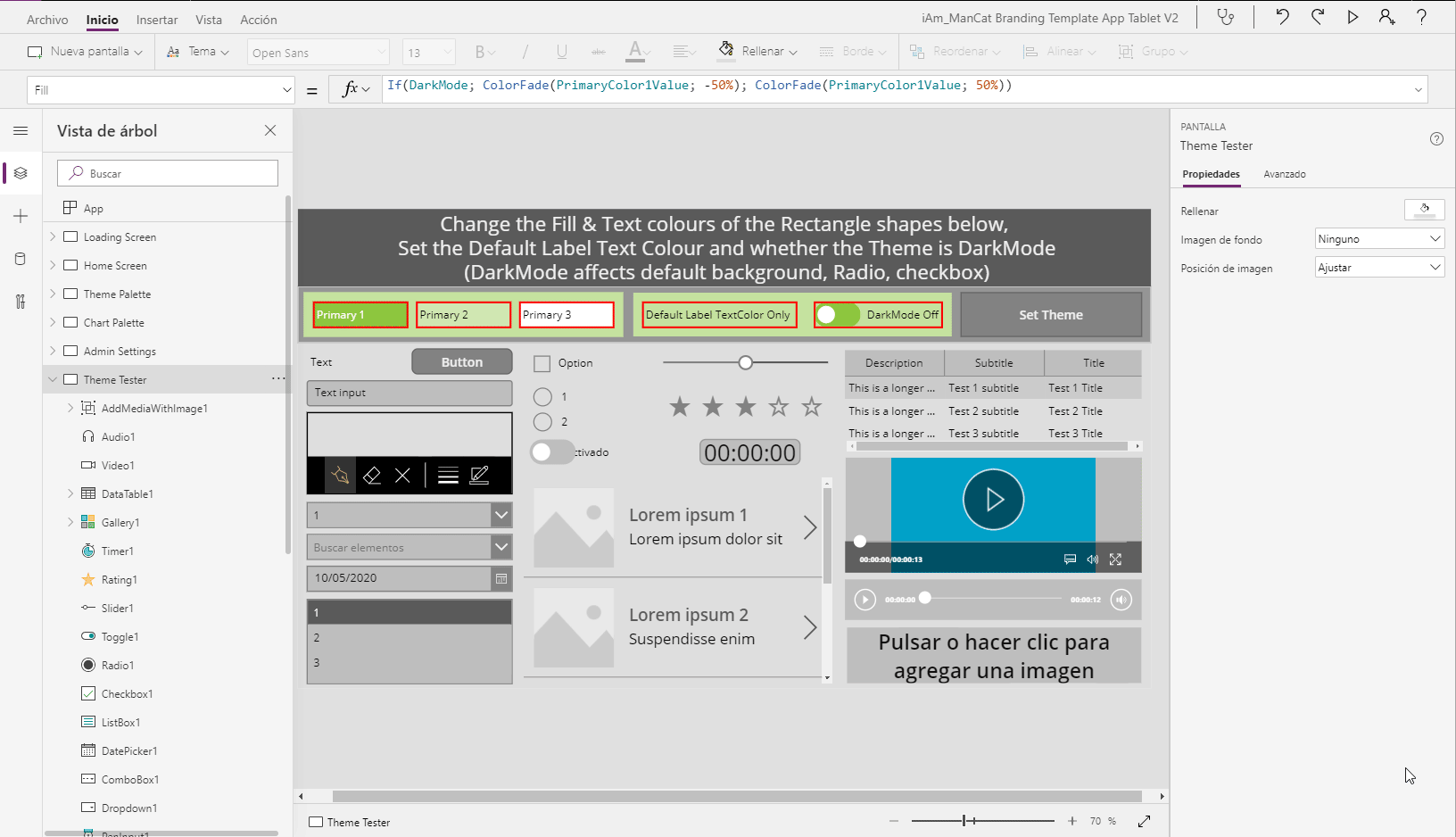This screenshot has width=1456, height=837.
Task: Expand the Loading Screen tree node
Action: [x=53, y=236]
